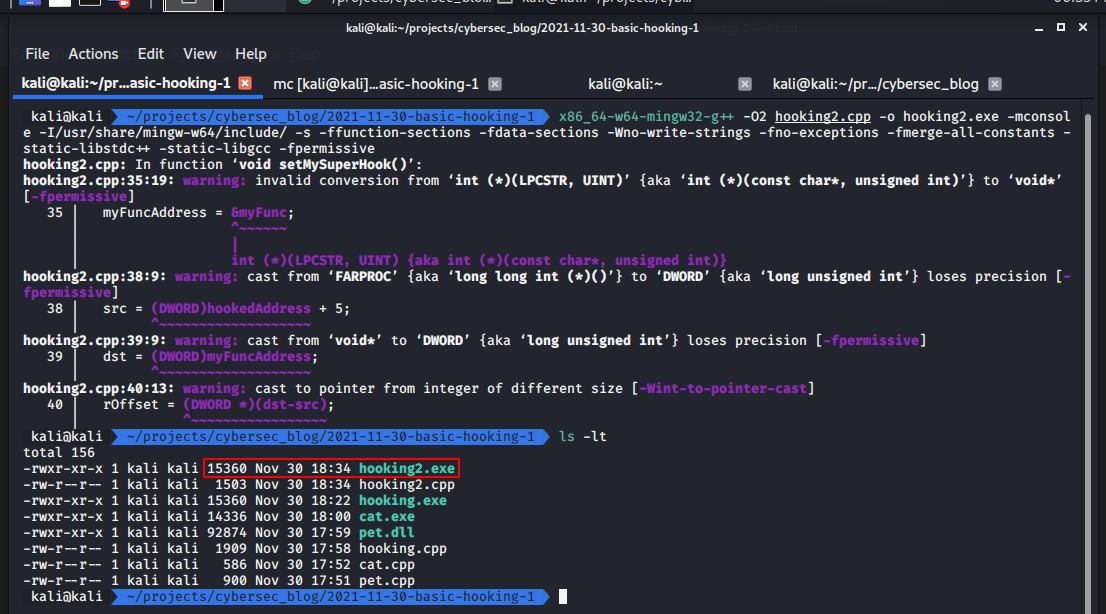The image size is (1106, 614).
Task: Open the File menu
Action: click(x=37, y=54)
